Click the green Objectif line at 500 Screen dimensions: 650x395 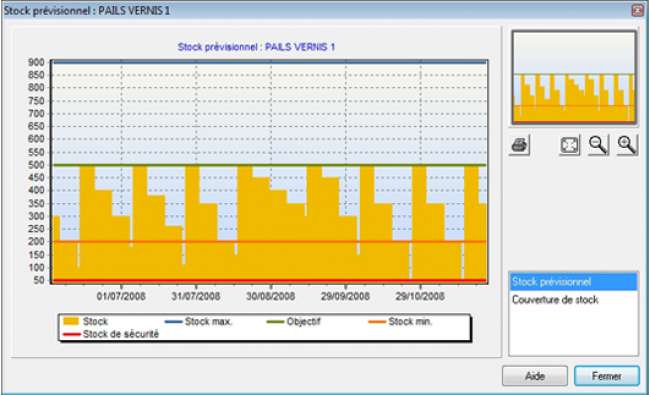click(269, 165)
